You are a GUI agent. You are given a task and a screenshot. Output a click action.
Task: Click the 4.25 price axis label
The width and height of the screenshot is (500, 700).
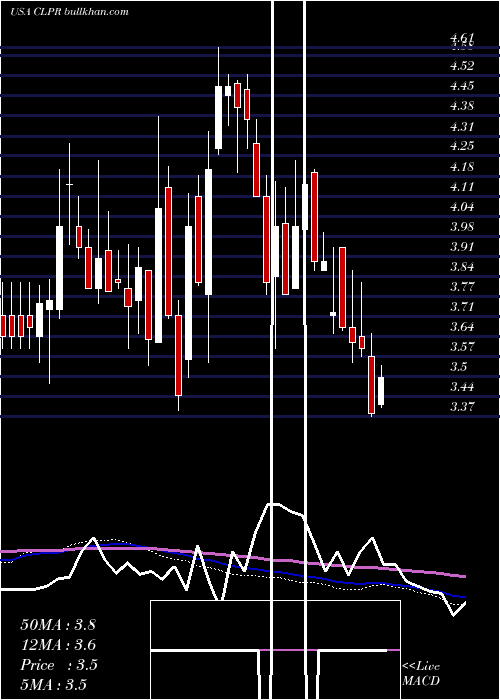(462, 146)
